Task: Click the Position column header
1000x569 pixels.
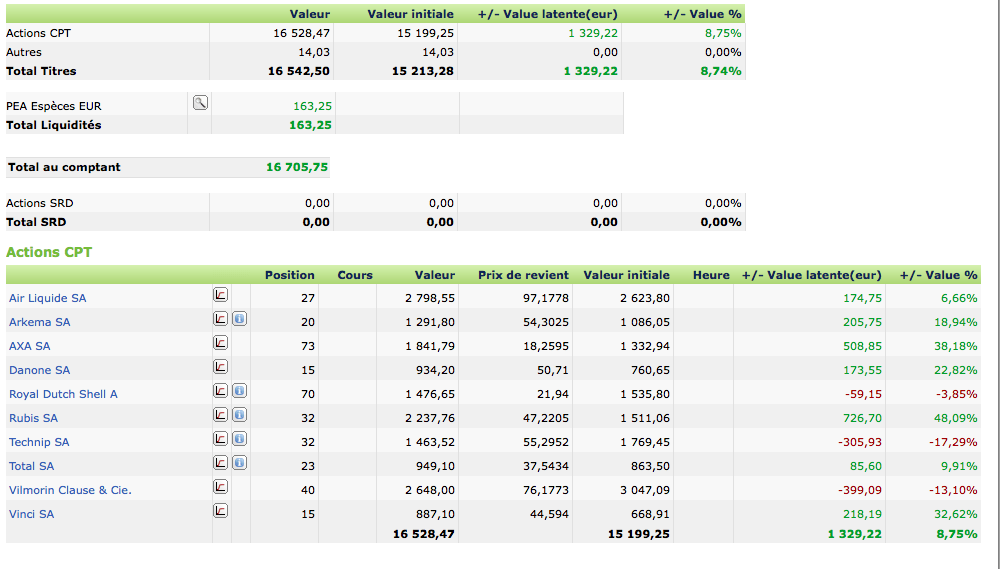Action: (x=290, y=275)
